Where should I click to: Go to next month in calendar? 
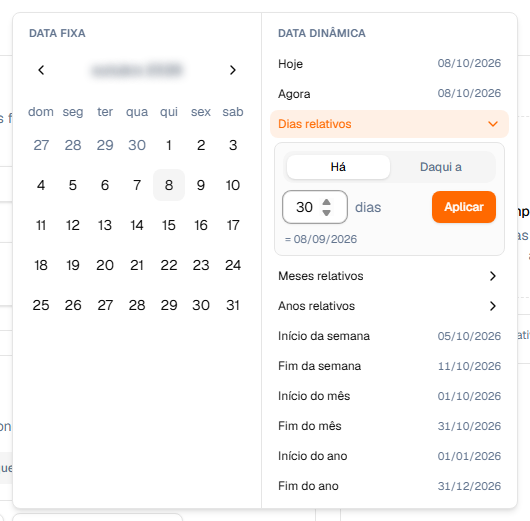(233, 70)
